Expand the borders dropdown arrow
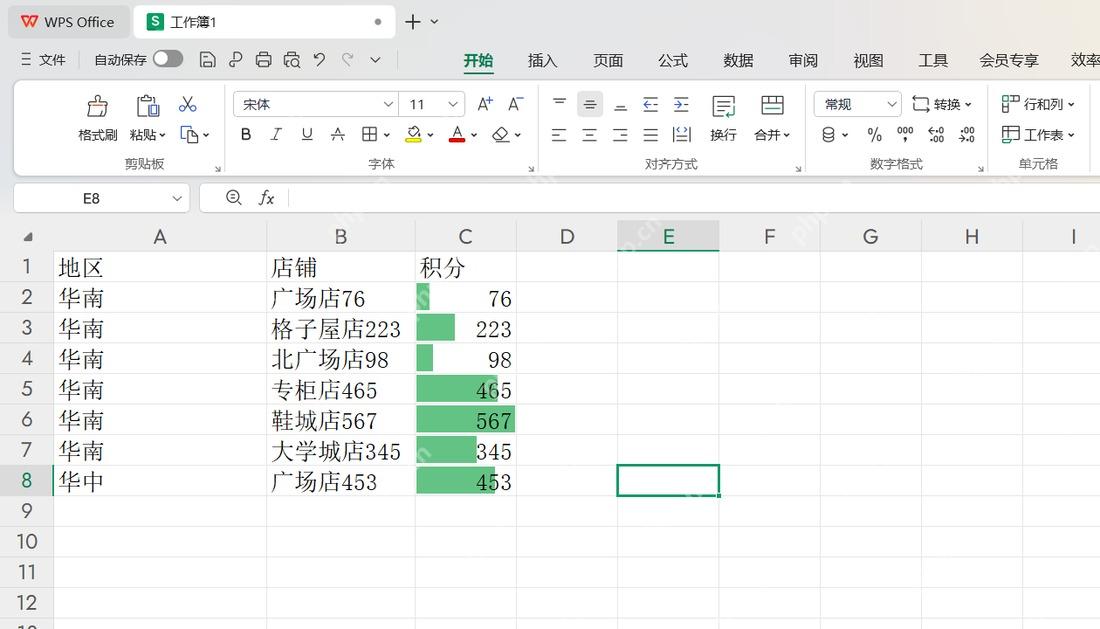 [387, 135]
